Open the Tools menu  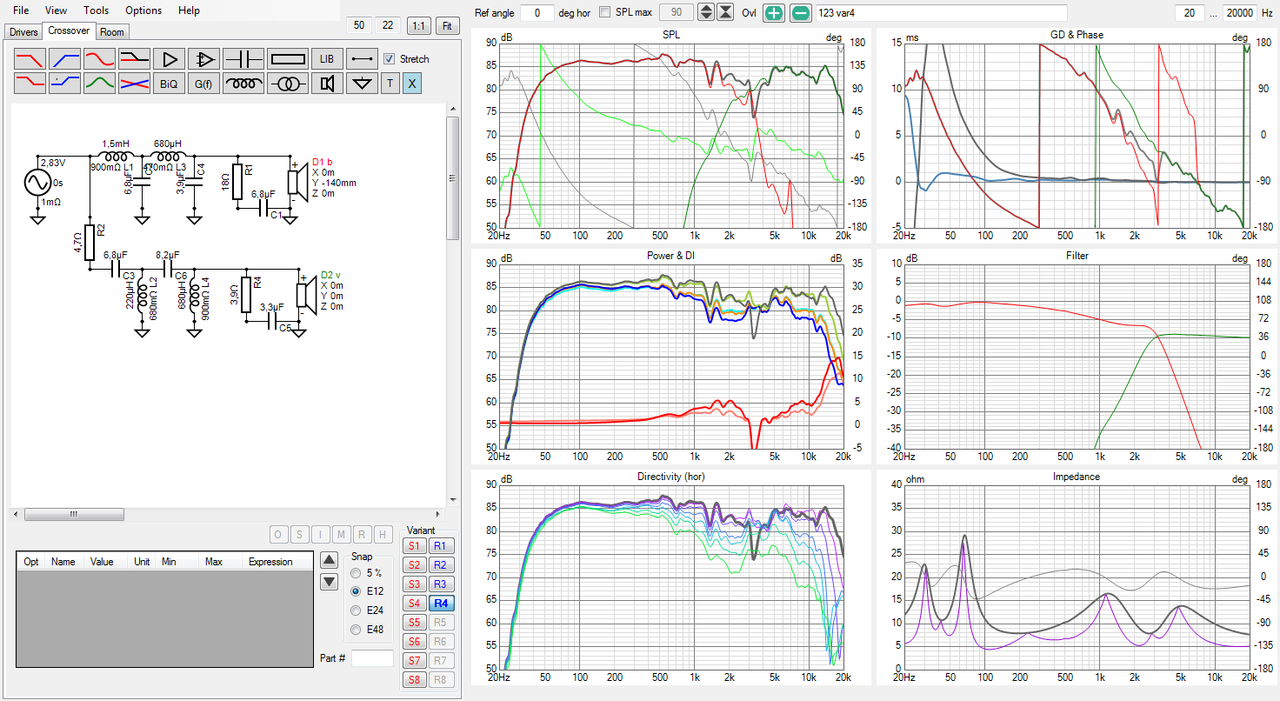(x=96, y=10)
